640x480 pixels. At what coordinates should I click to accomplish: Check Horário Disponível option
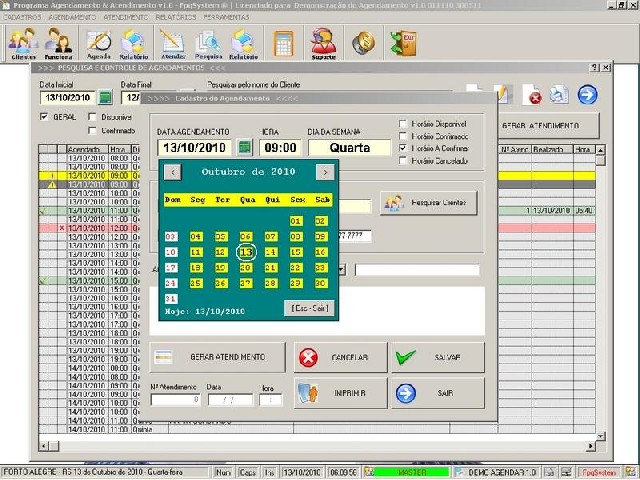403,124
